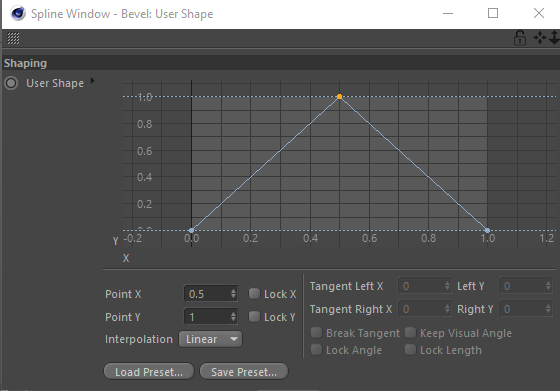
Task: Click the Tangent Left X label
Action: tap(346, 286)
